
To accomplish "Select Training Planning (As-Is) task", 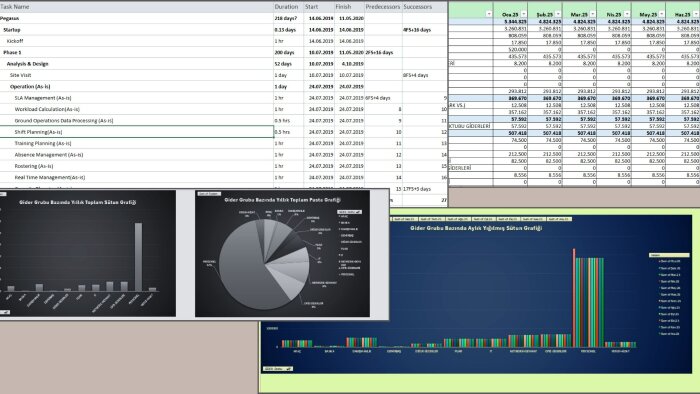I will click(x=137, y=143).
